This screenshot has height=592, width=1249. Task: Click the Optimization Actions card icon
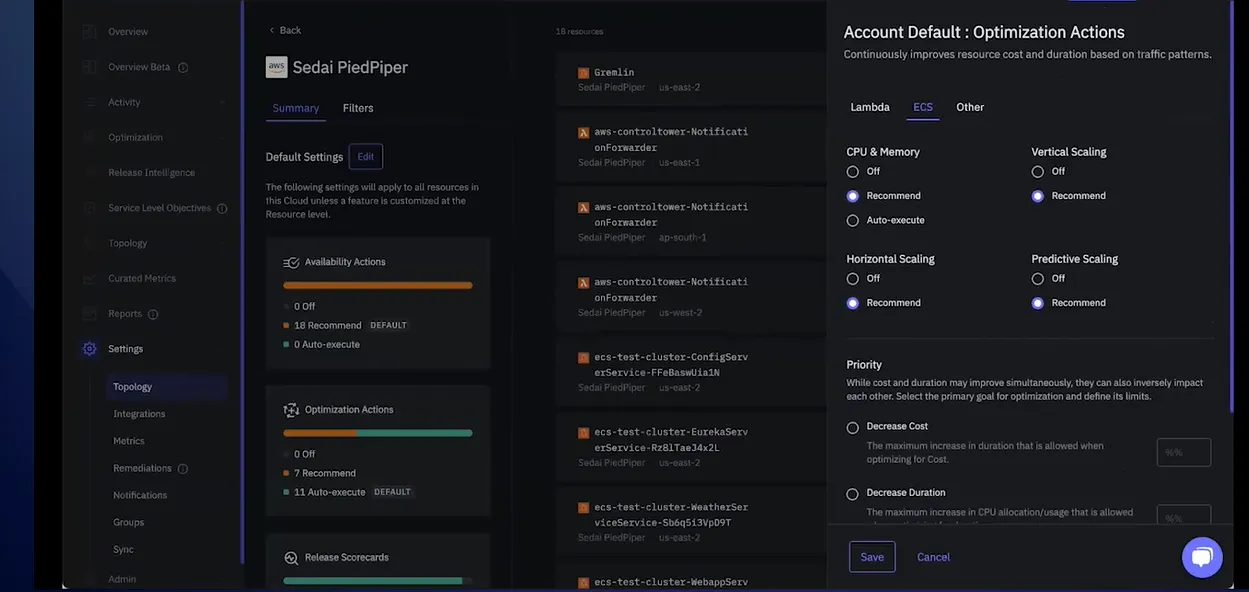click(x=291, y=410)
